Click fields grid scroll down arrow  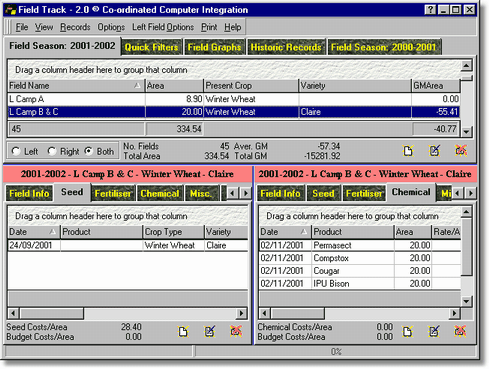466,132
